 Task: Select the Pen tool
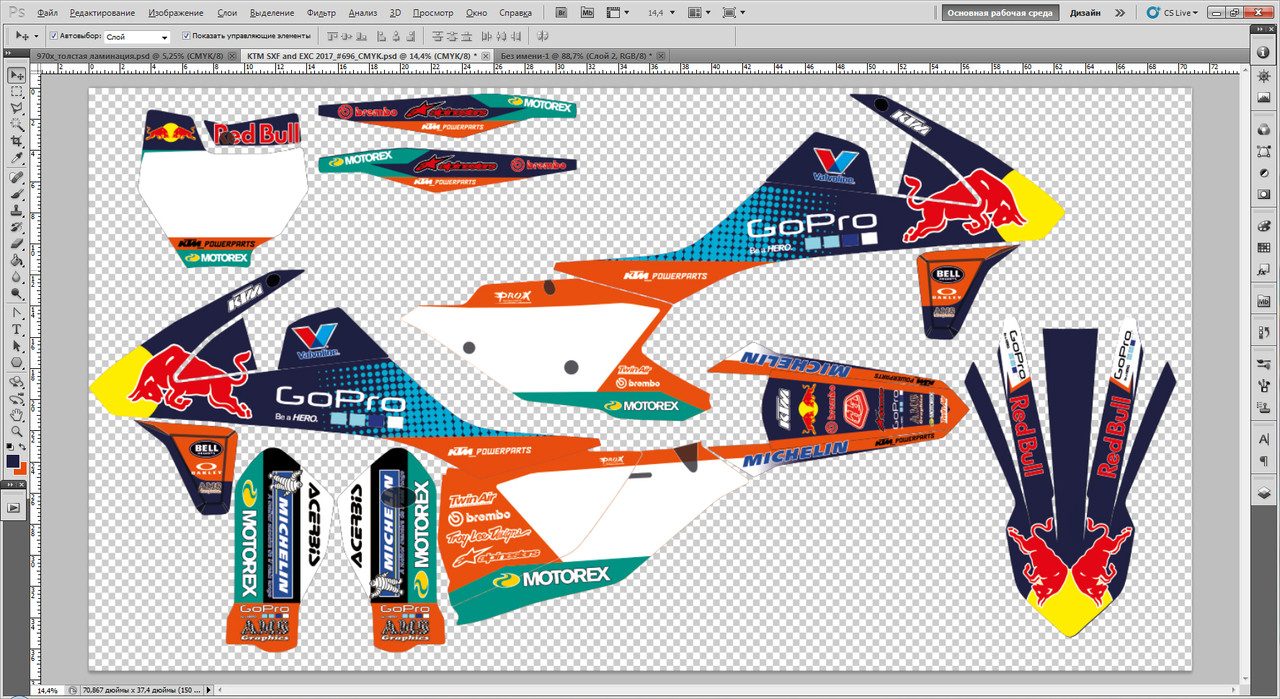pos(17,312)
